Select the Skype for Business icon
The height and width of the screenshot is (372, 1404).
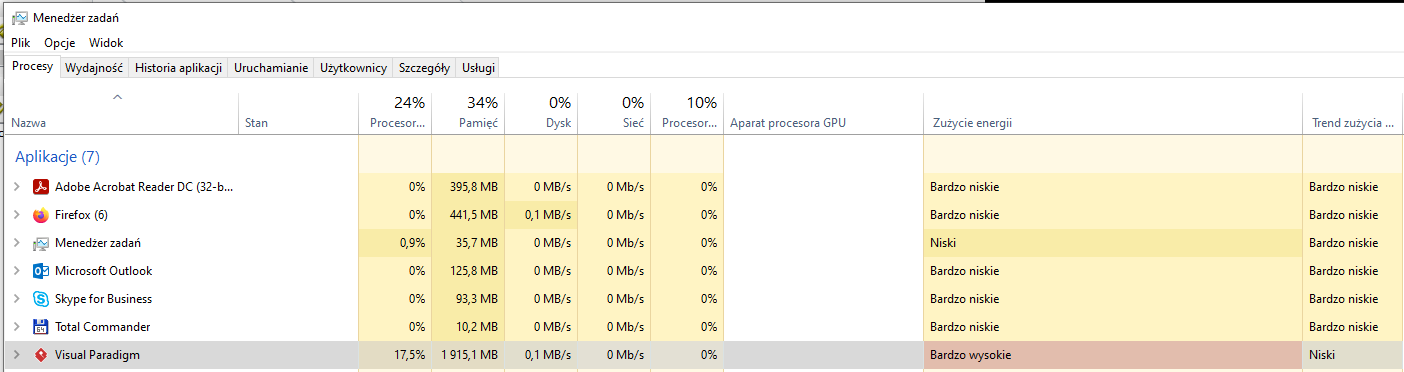click(41, 299)
